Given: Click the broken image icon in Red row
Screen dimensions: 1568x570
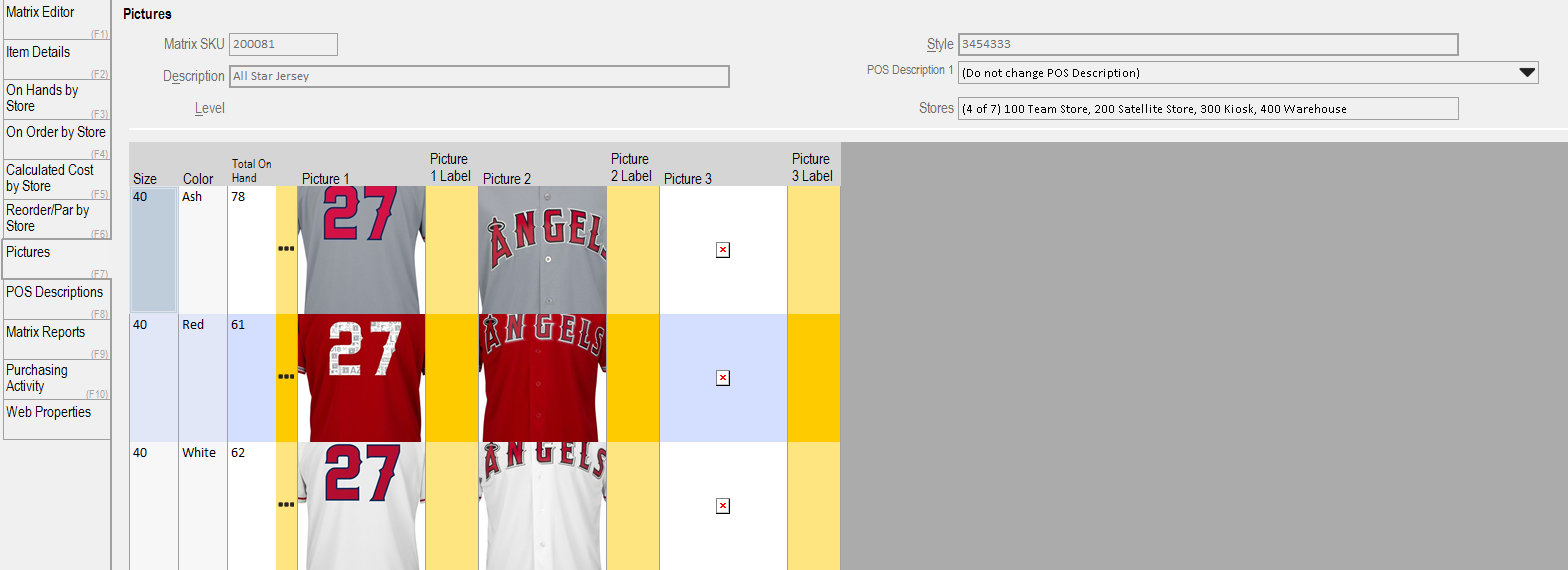Looking at the screenshot, I should (723, 378).
